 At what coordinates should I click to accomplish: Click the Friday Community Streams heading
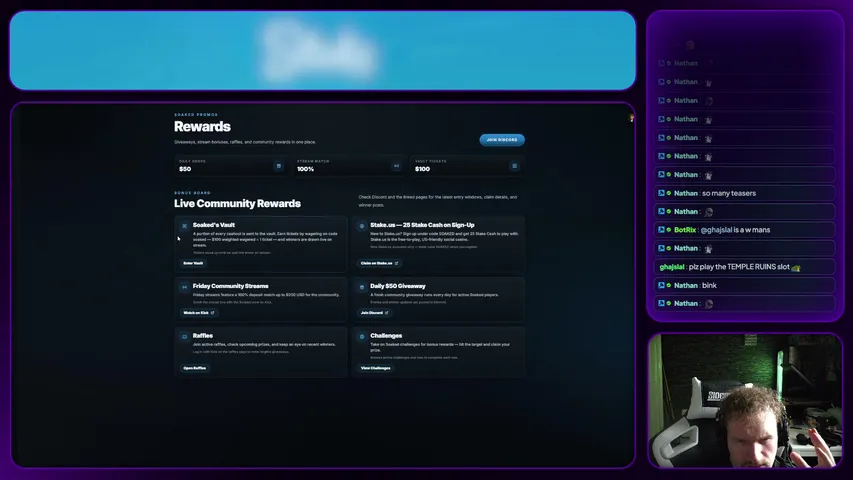[231, 286]
